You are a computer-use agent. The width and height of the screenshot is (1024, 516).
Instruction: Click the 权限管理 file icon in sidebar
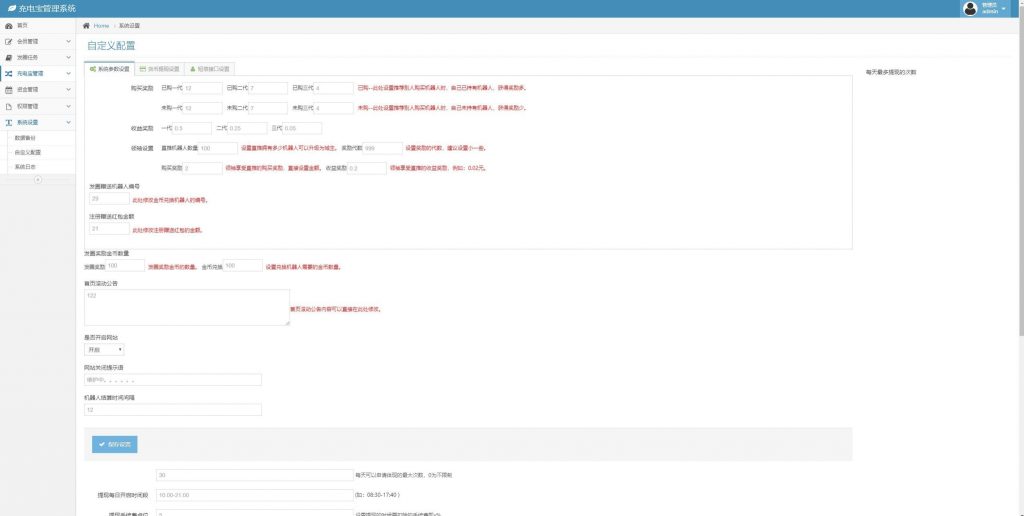[x=9, y=105]
